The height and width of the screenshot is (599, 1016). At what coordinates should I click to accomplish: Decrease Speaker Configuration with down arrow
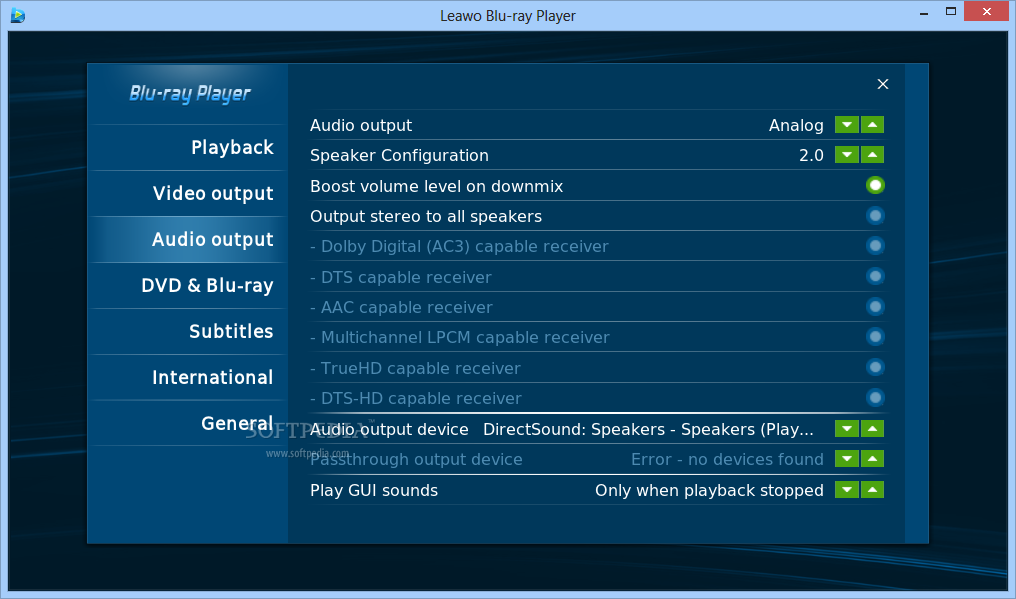[846, 155]
